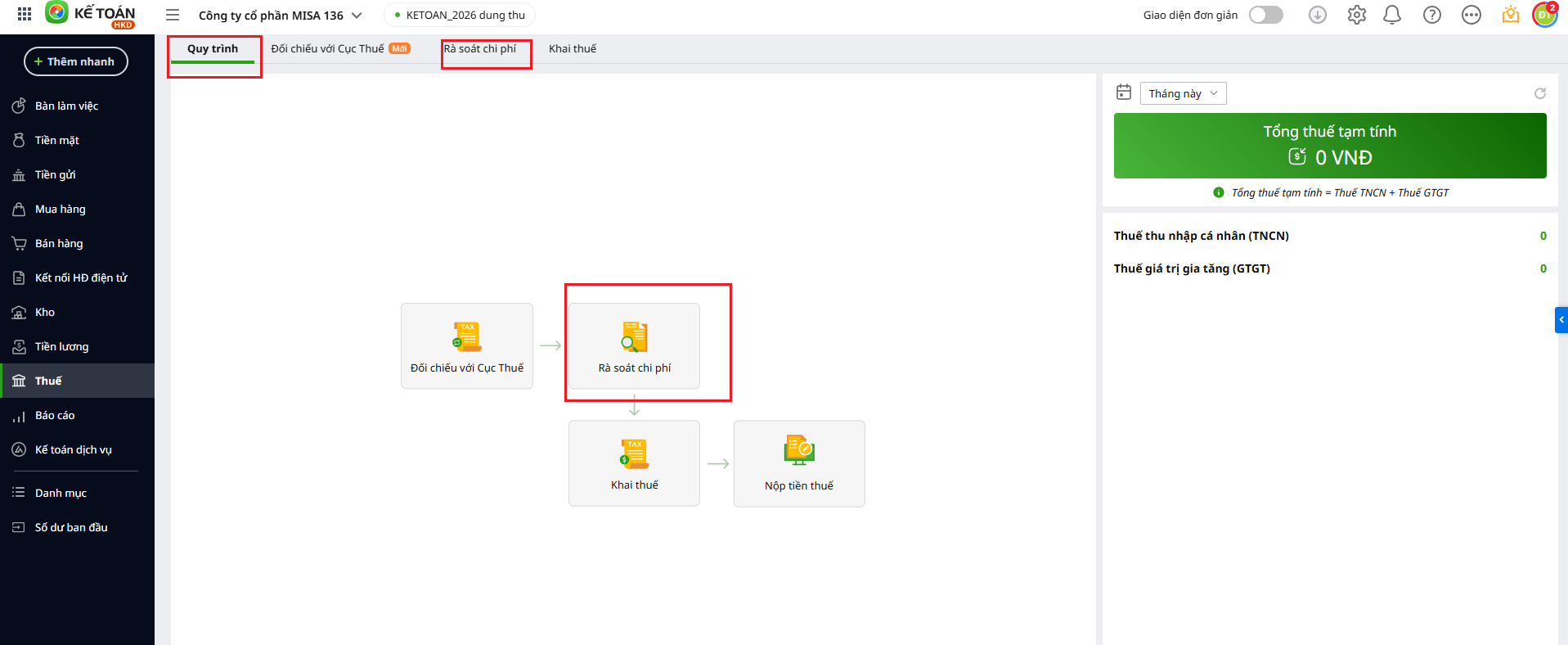The height and width of the screenshot is (645, 1568).
Task: Open the three-dots more options icon
Action: coord(1471,15)
